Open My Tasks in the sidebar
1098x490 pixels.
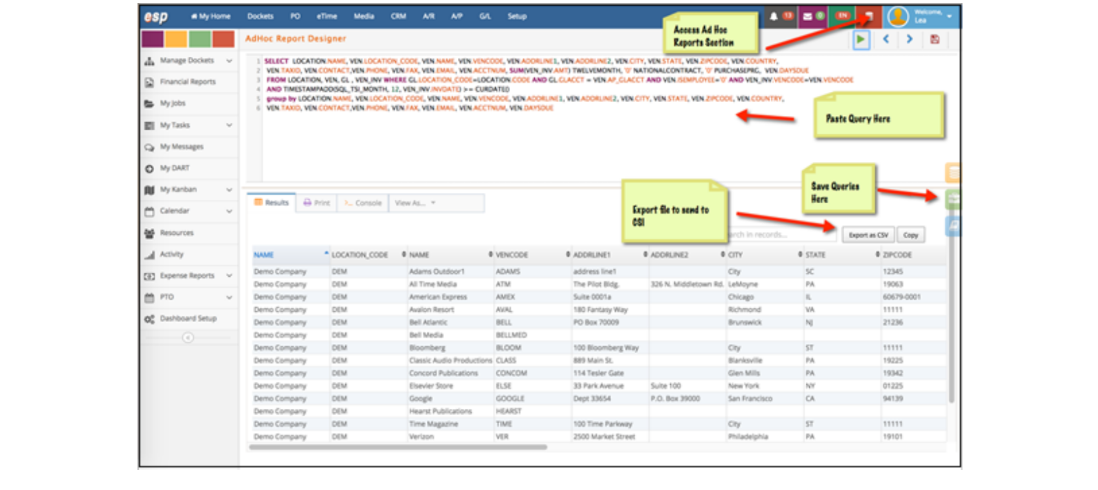click(x=189, y=125)
